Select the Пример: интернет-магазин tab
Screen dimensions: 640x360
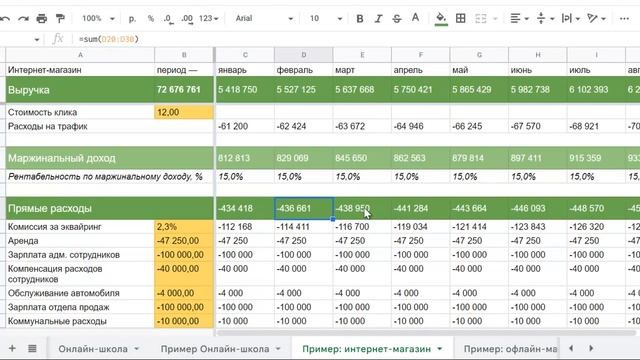[x=367, y=349]
